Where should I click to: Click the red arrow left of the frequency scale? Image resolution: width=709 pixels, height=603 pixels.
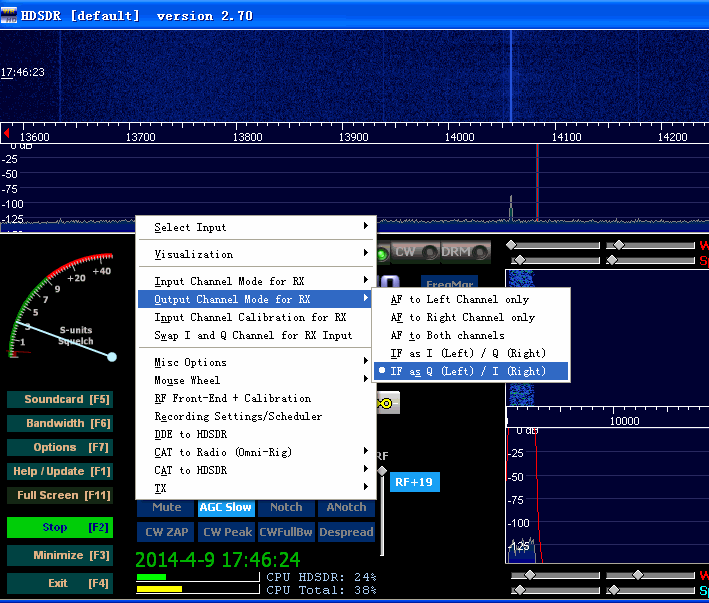[6, 133]
